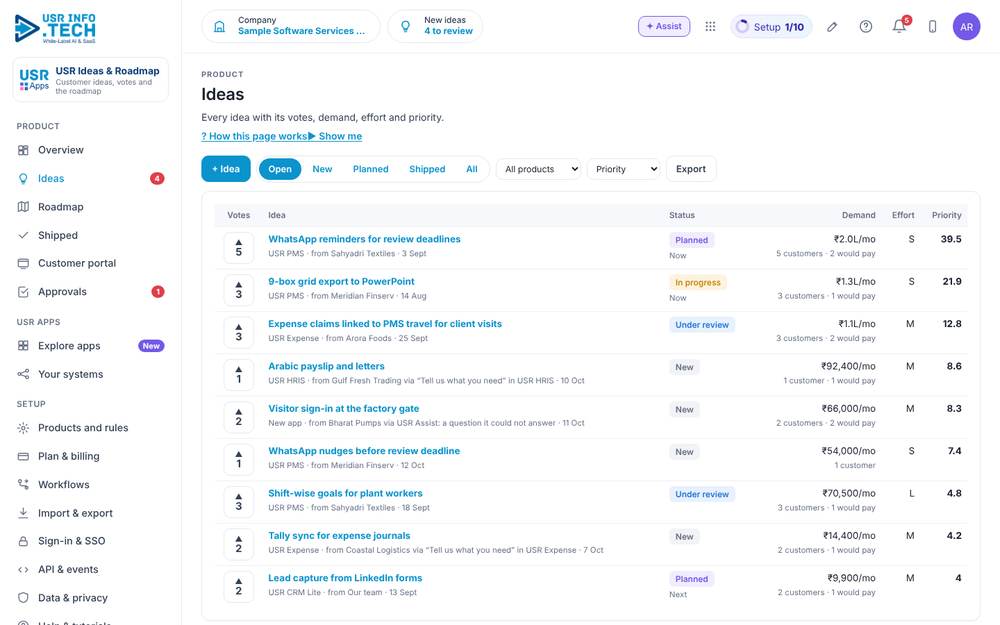Click the In progress status badge
The height and width of the screenshot is (625, 1000).
[698, 283]
